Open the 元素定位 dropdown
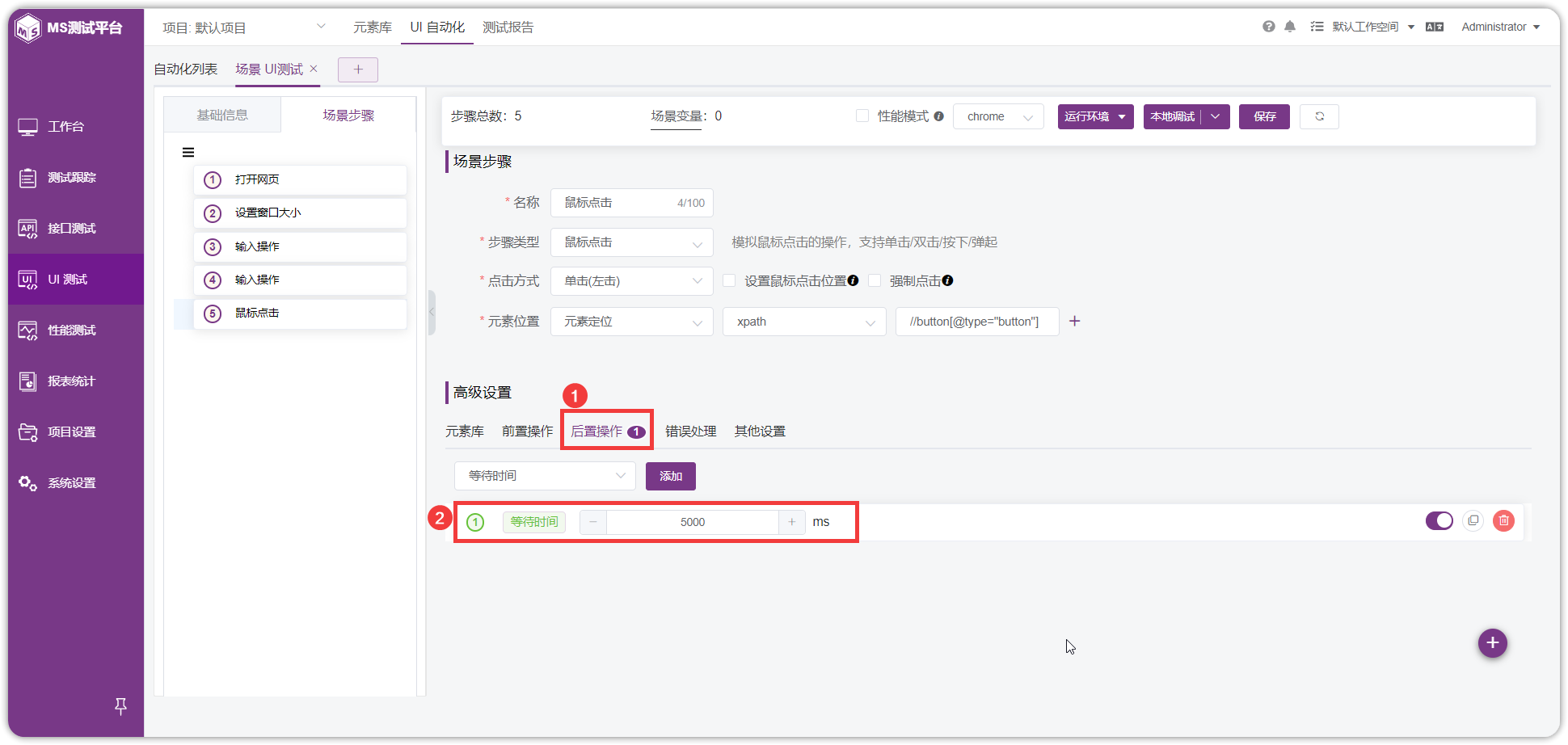Viewport: 1568px width, 745px height. 632,322
